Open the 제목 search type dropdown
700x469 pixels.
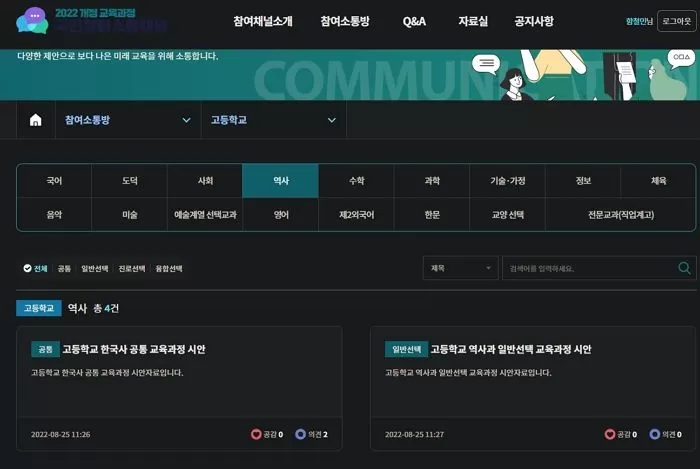pyautogui.click(x=460, y=268)
